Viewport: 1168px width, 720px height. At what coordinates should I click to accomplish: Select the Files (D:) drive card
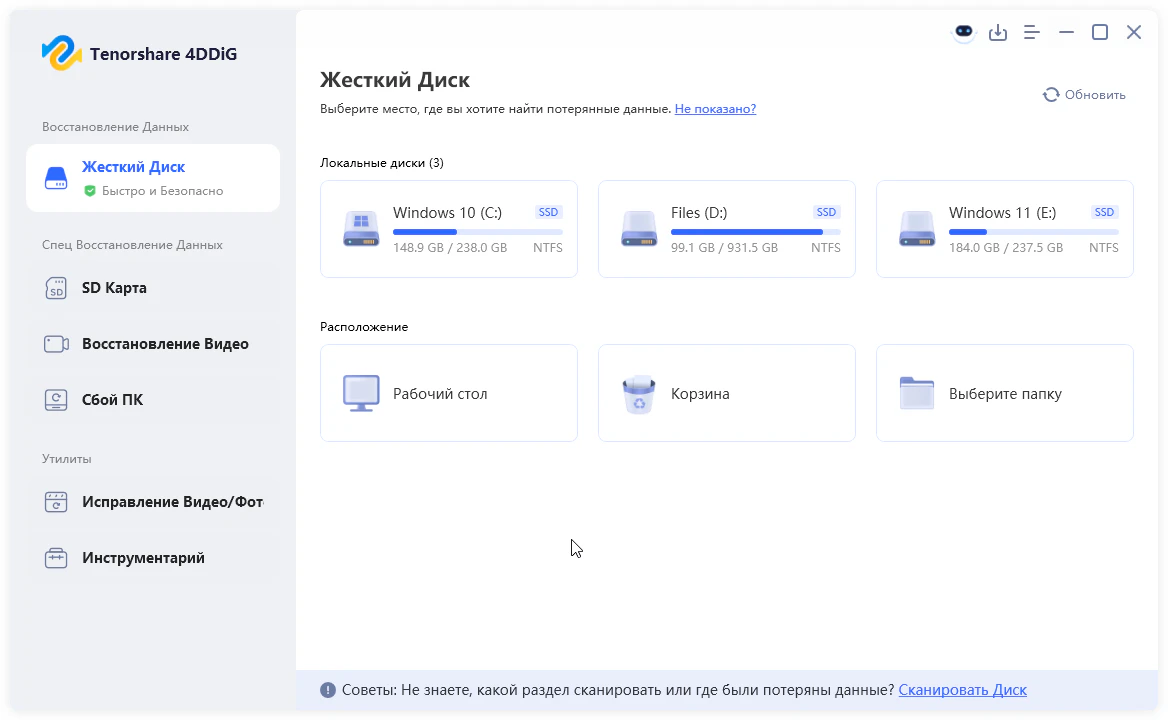point(726,229)
